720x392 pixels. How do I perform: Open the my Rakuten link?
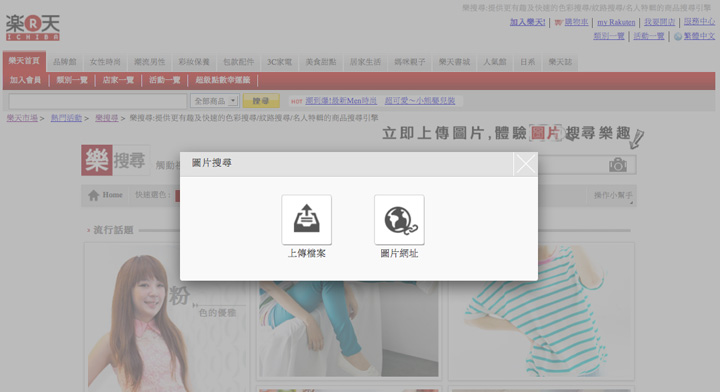(x=616, y=22)
